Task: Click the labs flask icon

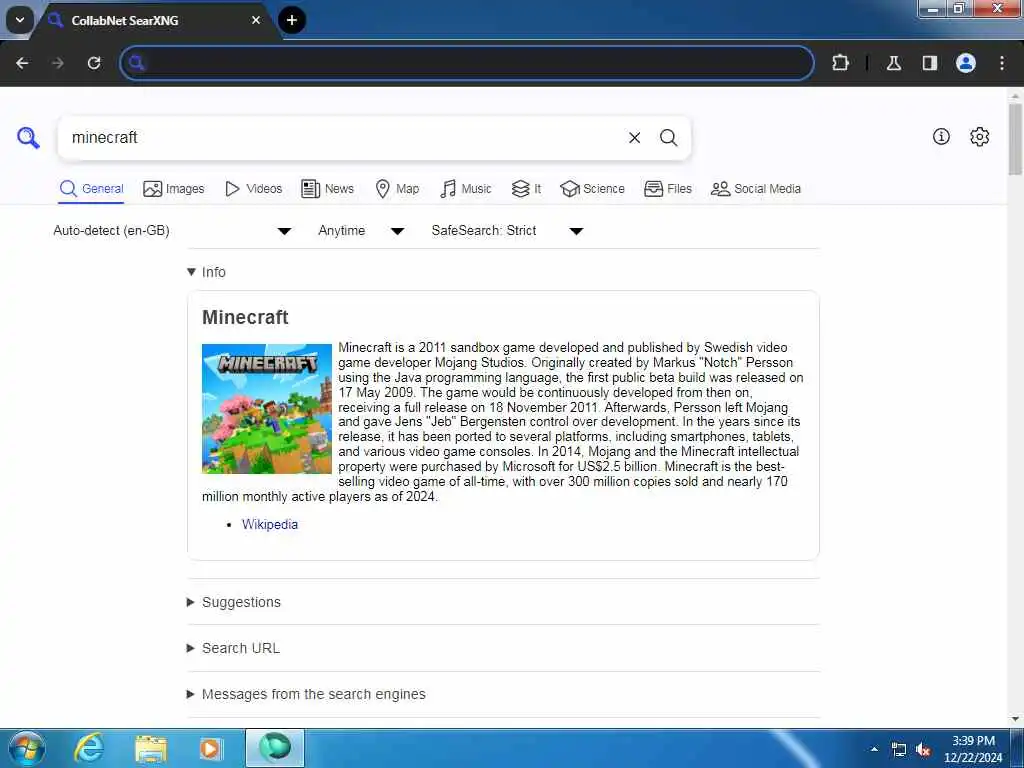Action: tap(893, 63)
